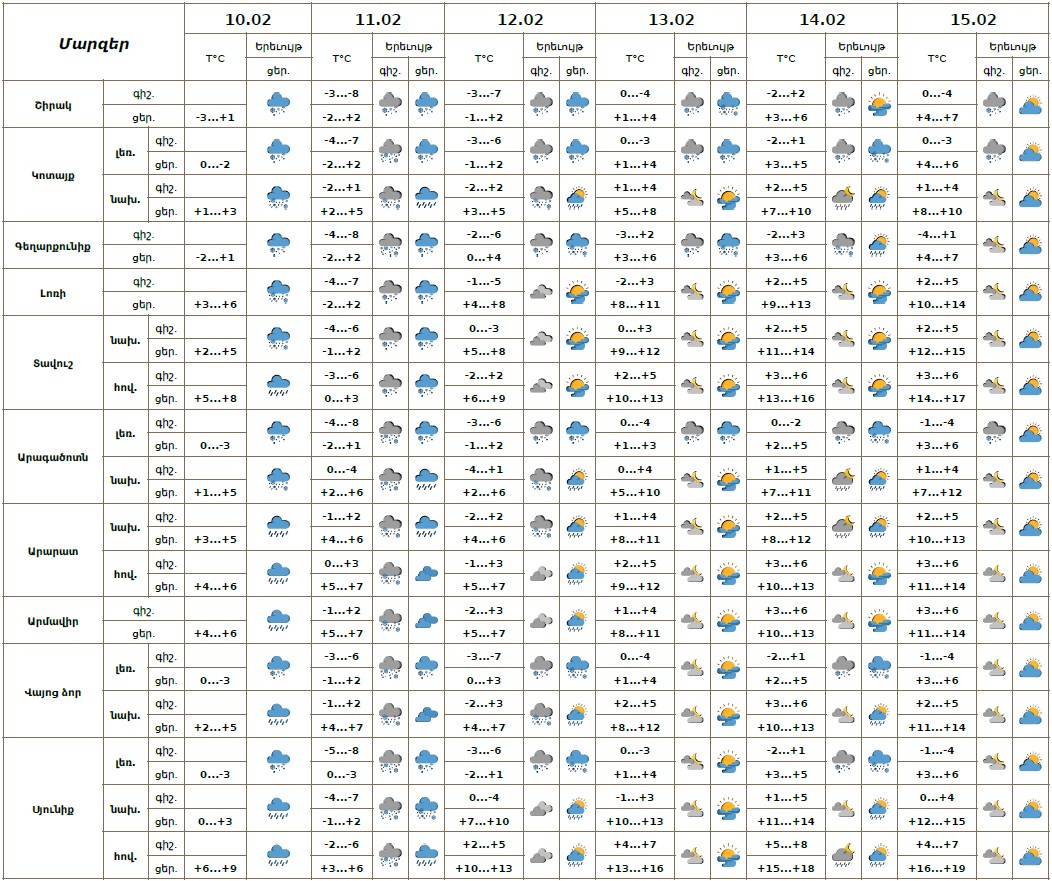Image resolution: width=1052 pixels, height=881 pixels.
Task: Click the Մարզեր header cell
Action: [x=93, y=43]
